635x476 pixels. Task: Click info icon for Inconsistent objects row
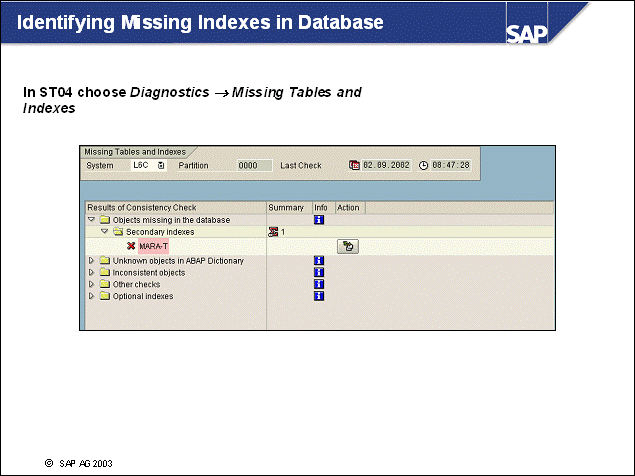319,272
